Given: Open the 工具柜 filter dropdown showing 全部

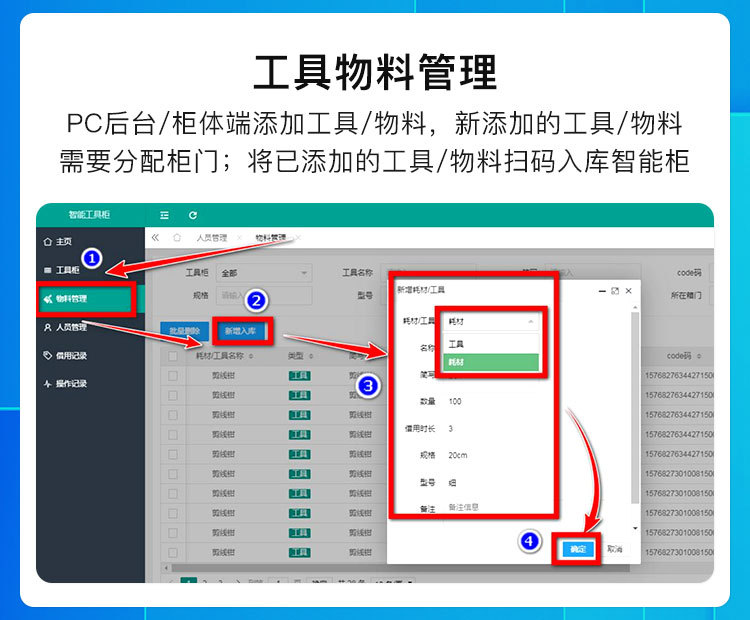Looking at the screenshot, I should (x=264, y=273).
